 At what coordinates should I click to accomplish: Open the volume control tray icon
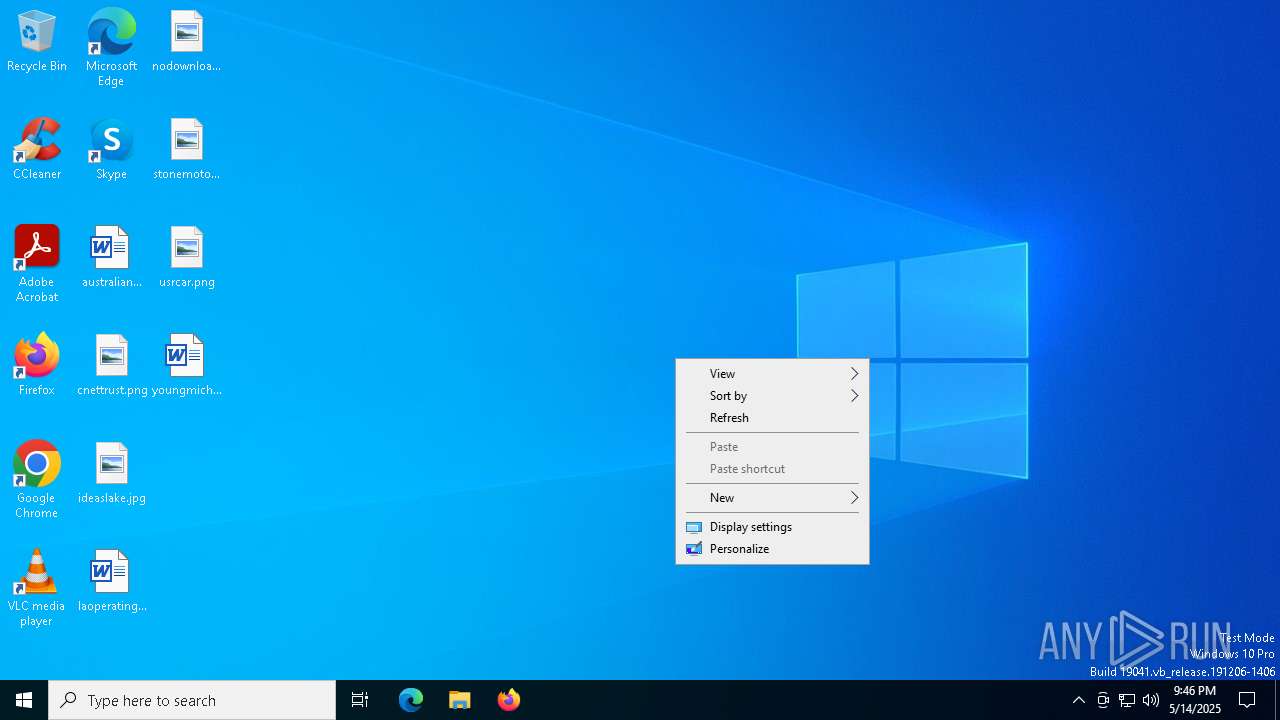[x=1151, y=700]
